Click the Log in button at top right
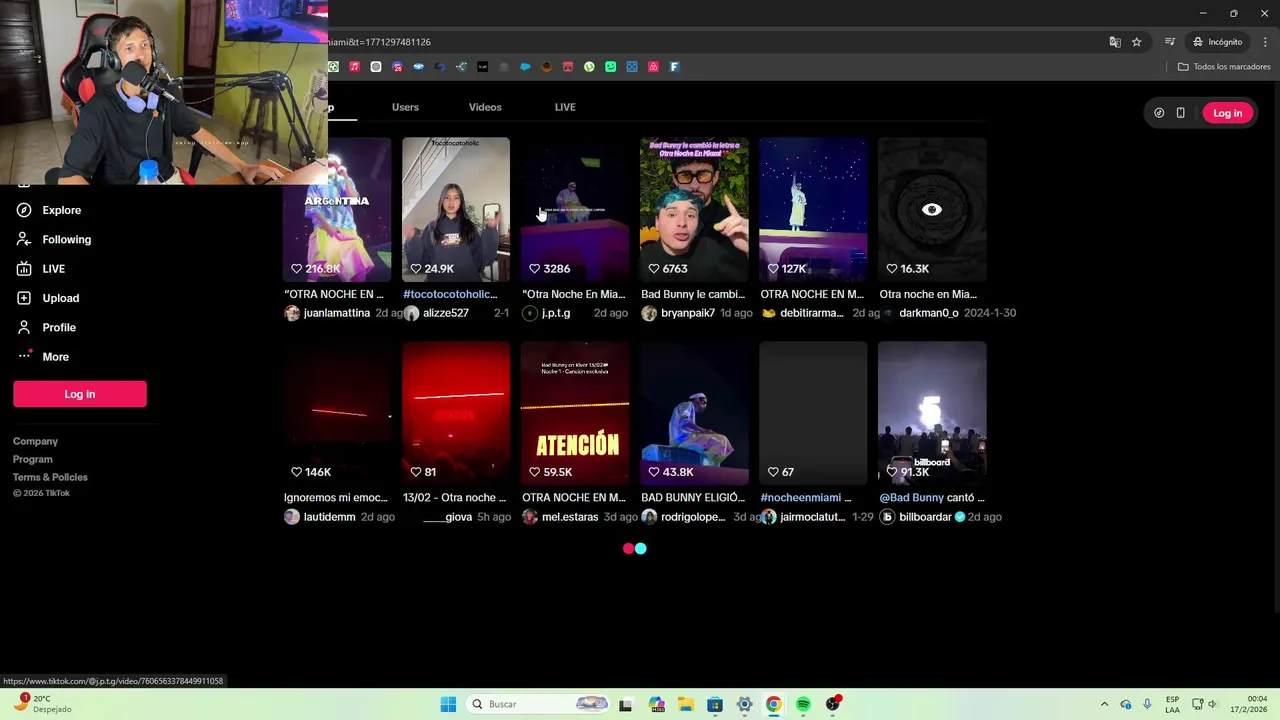The image size is (1280, 720). 1227,113
